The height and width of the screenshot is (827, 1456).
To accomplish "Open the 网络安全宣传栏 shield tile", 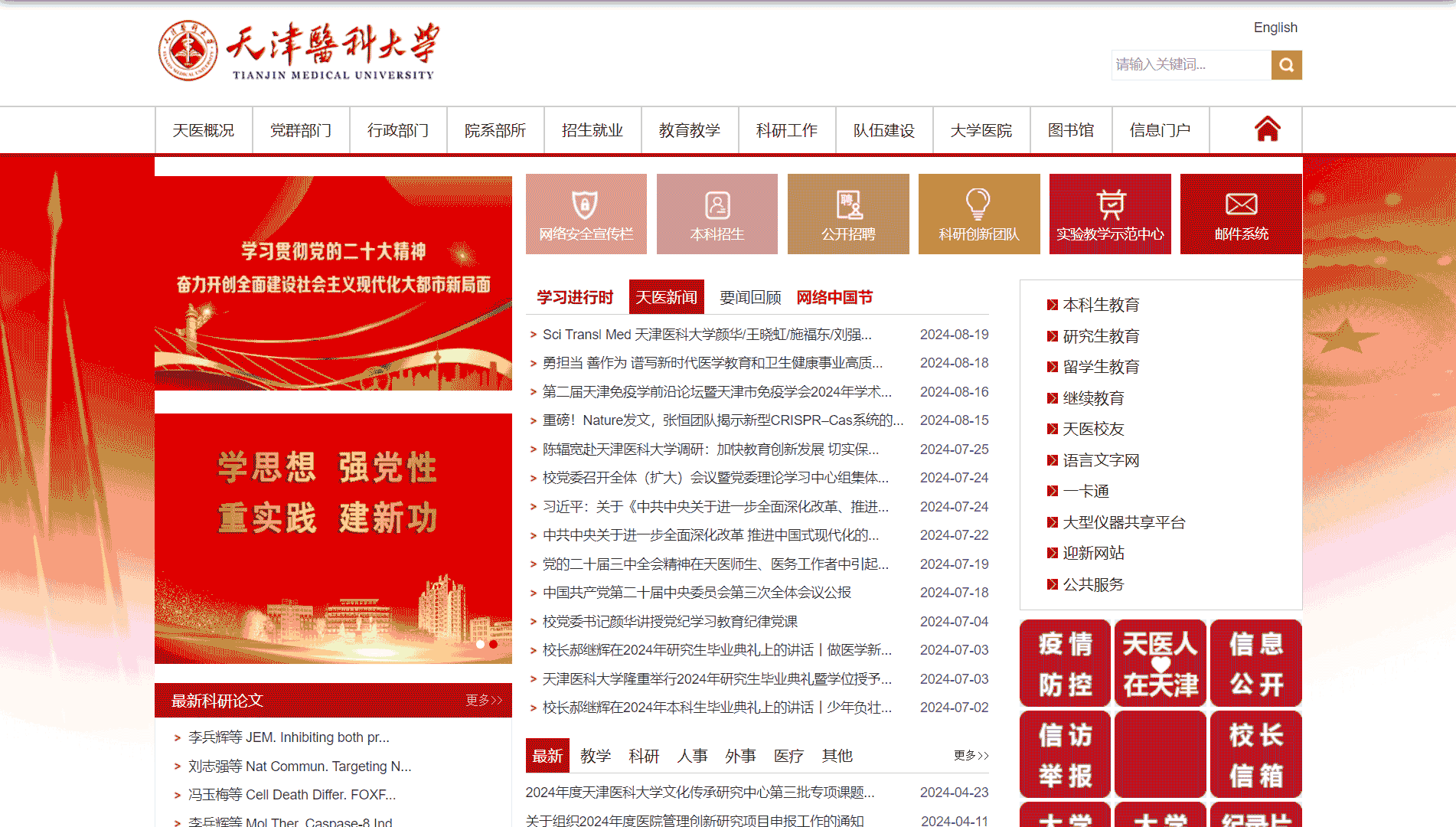I will point(586,214).
